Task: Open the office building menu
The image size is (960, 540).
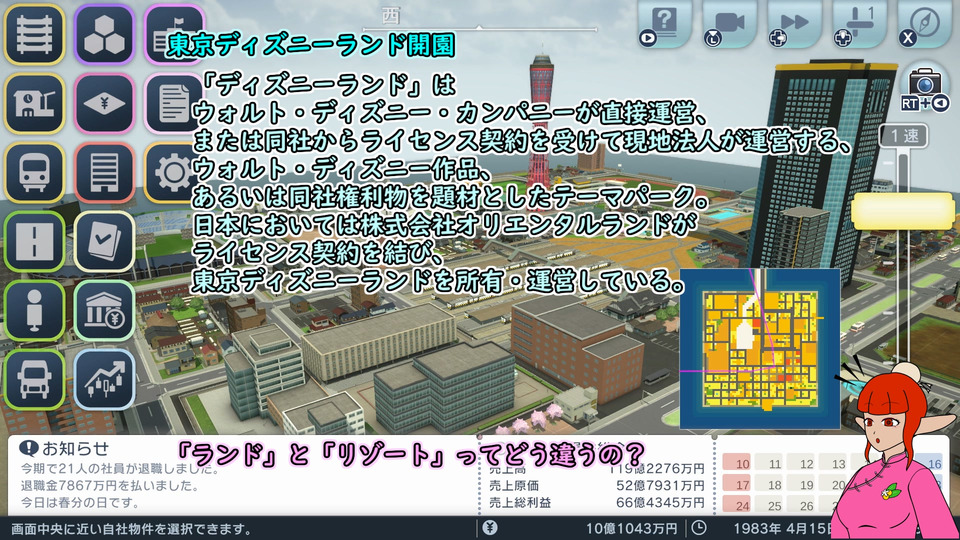Action: pos(104,173)
